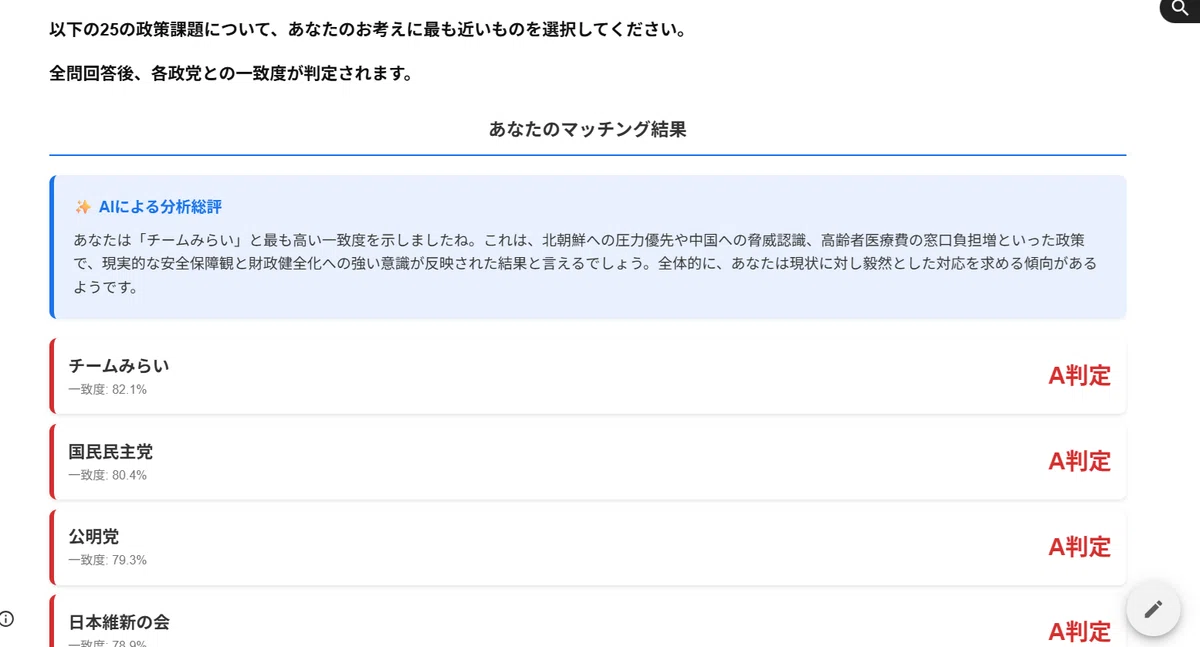Select the 公明党 party name
The width and height of the screenshot is (1200, 647).
(93, 537)
